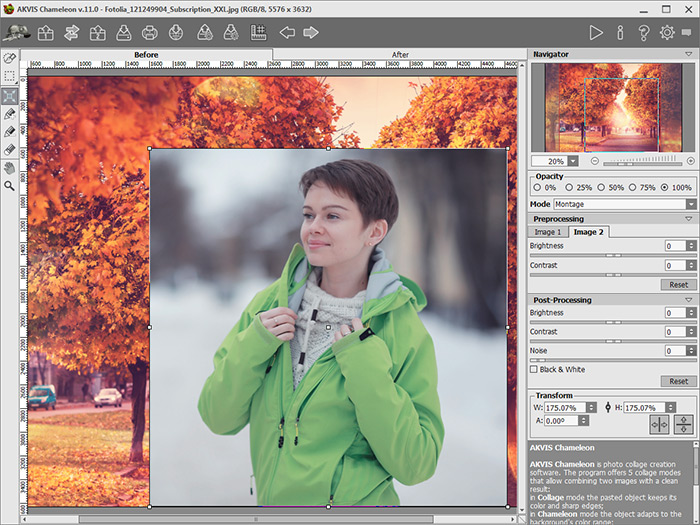Select the dotted rectangle selection tool
Screen dimensions: 700x525
[9, 76]
